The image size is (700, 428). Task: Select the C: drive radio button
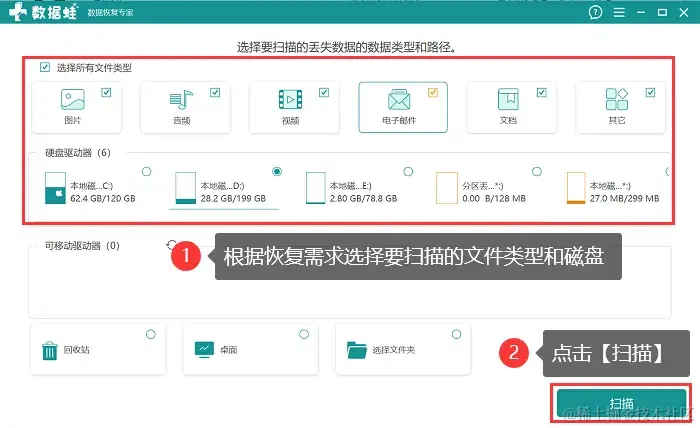(146, 171)
